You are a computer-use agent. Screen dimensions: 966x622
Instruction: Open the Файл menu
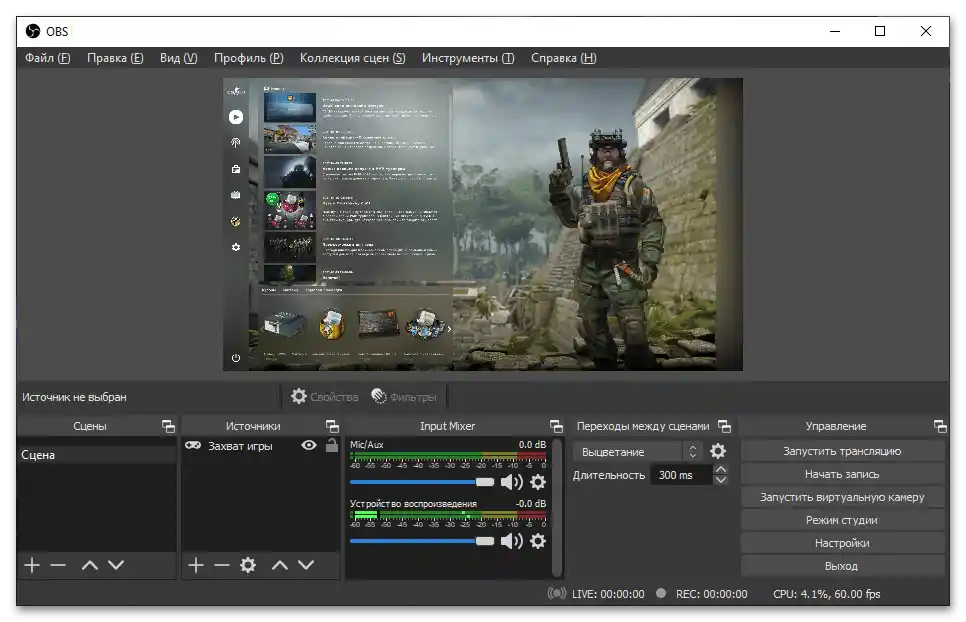tap(47, 58)
